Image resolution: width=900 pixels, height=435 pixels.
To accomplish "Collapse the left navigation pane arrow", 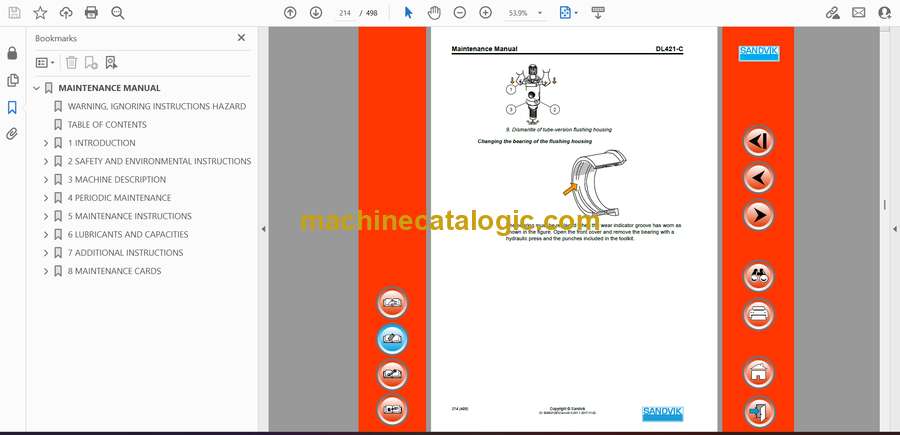I will point(263,229).
